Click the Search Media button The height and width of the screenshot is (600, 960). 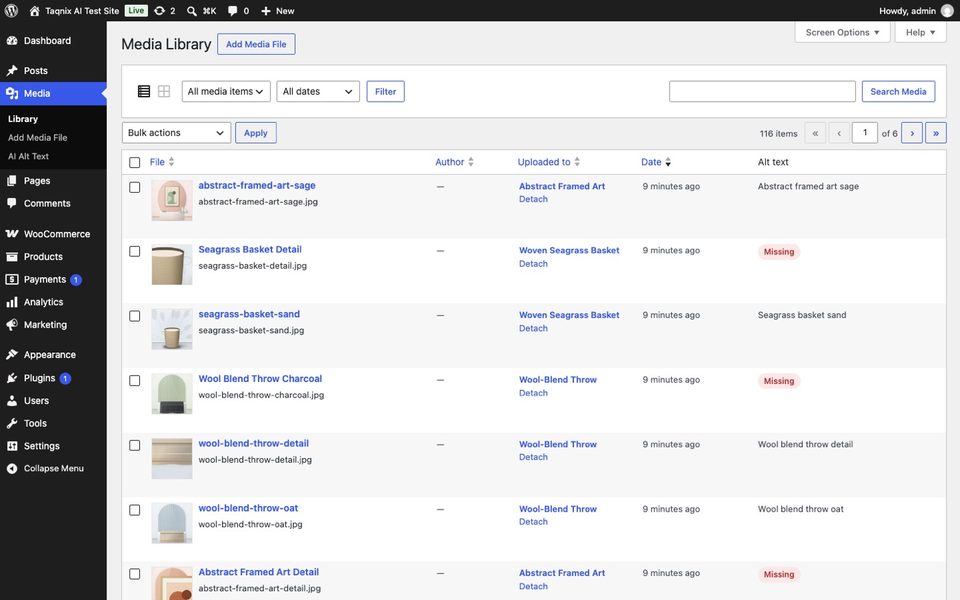[898, 91]
